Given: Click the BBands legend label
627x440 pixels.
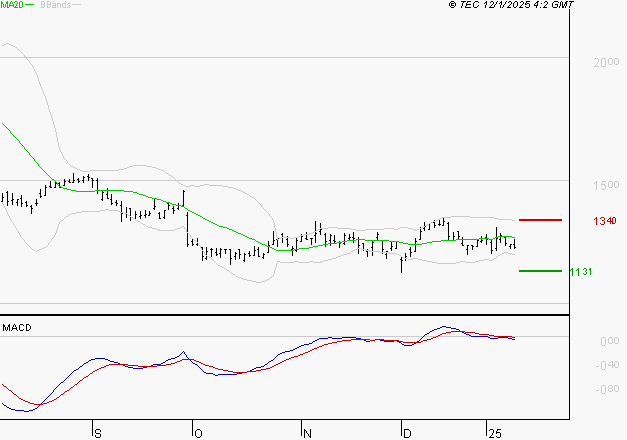Looking at the screenshot, I should [56, 5].
